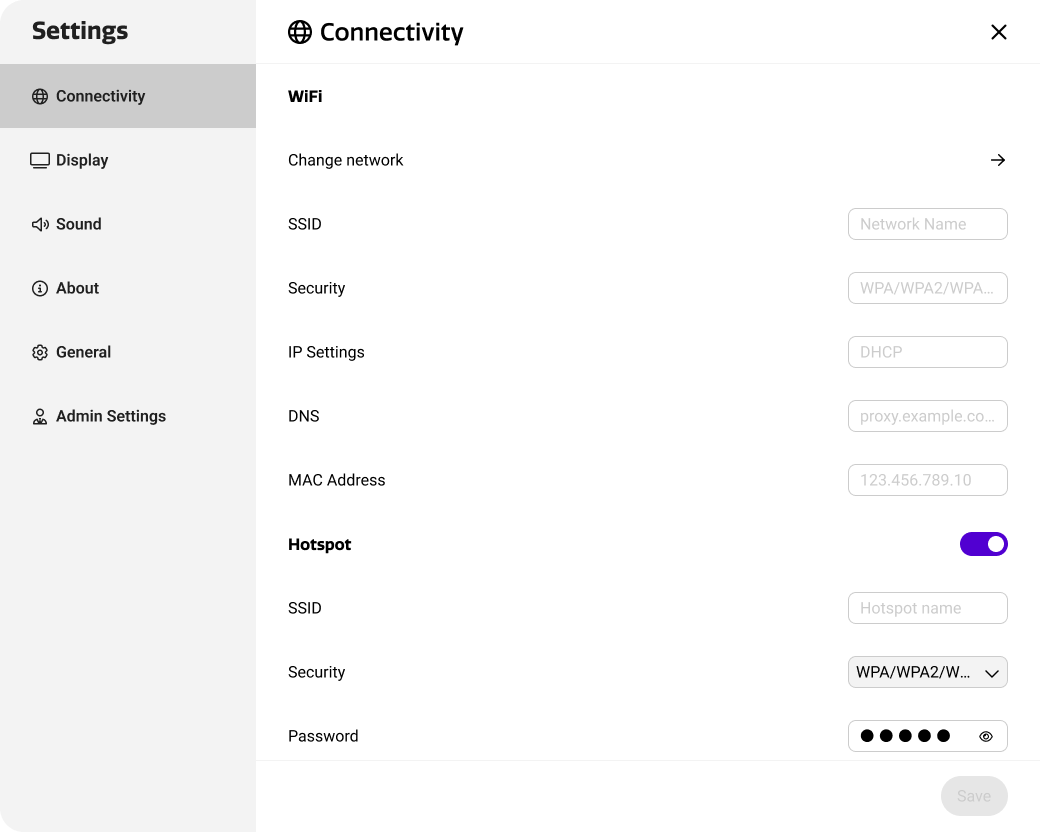Viewport: 1040px width, 832px height.
Task: Close the Connectivity settings panel
Action: [998, 32]
